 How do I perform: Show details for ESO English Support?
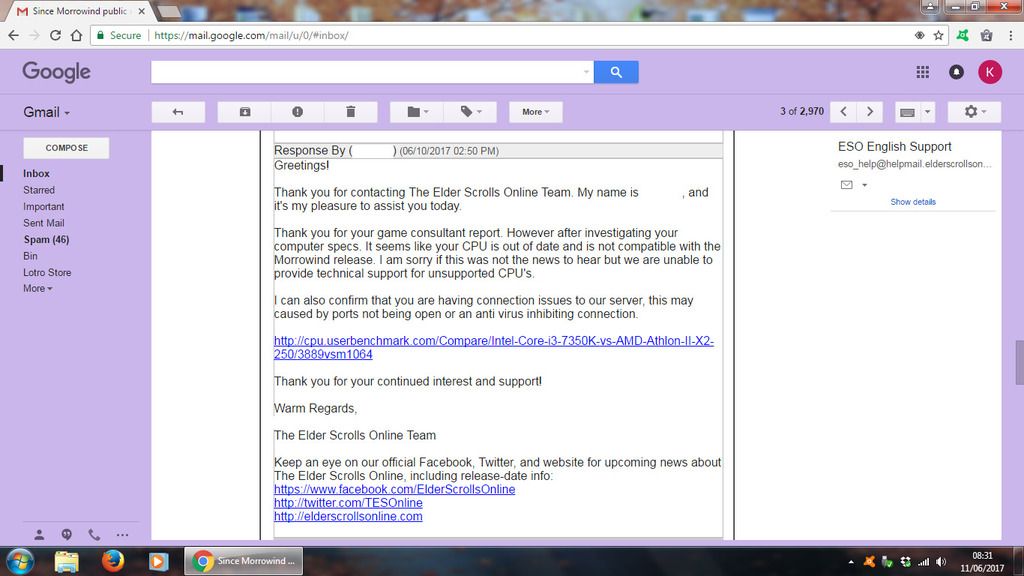[913, 202]
